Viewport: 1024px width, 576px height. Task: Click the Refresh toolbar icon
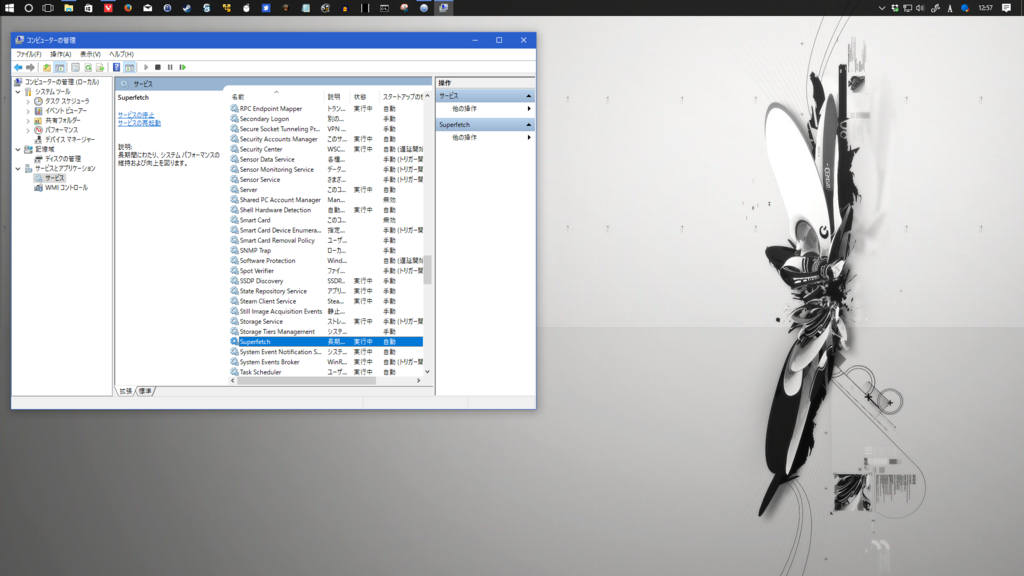88,67
